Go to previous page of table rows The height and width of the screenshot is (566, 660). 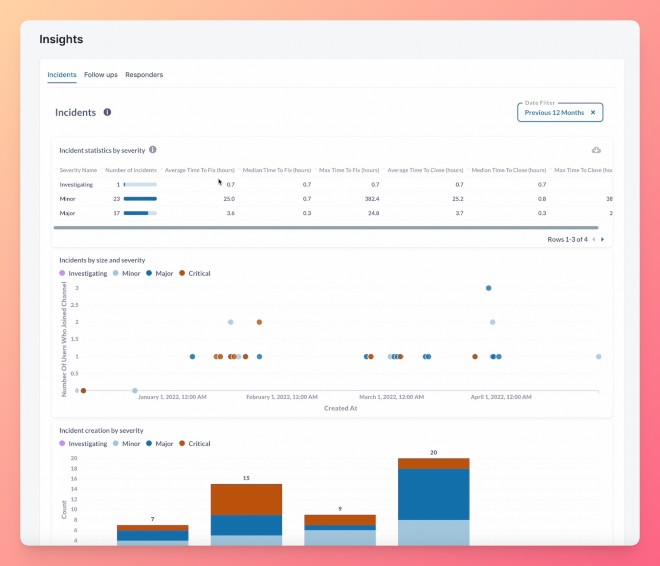tap(593, 239)
